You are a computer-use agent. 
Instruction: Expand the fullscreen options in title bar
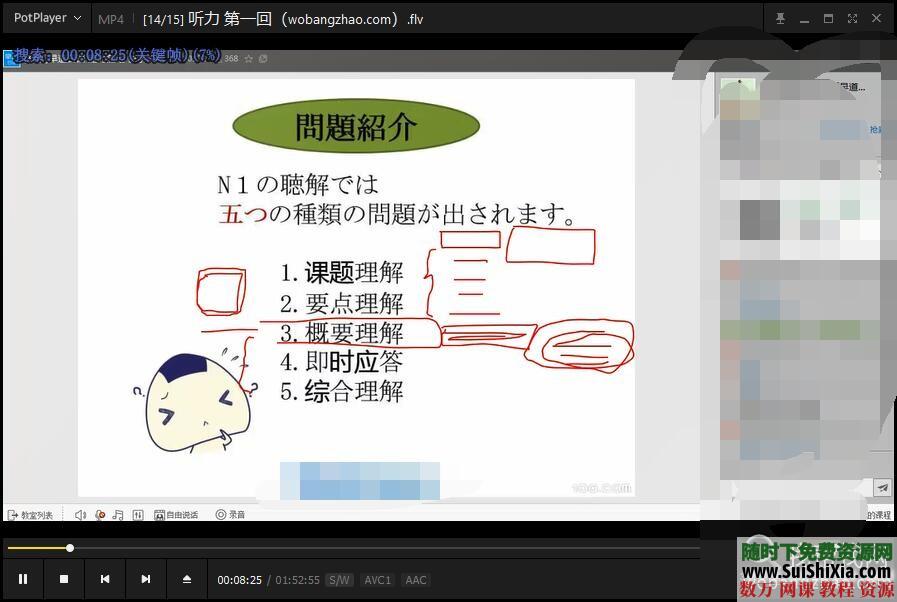852,18
